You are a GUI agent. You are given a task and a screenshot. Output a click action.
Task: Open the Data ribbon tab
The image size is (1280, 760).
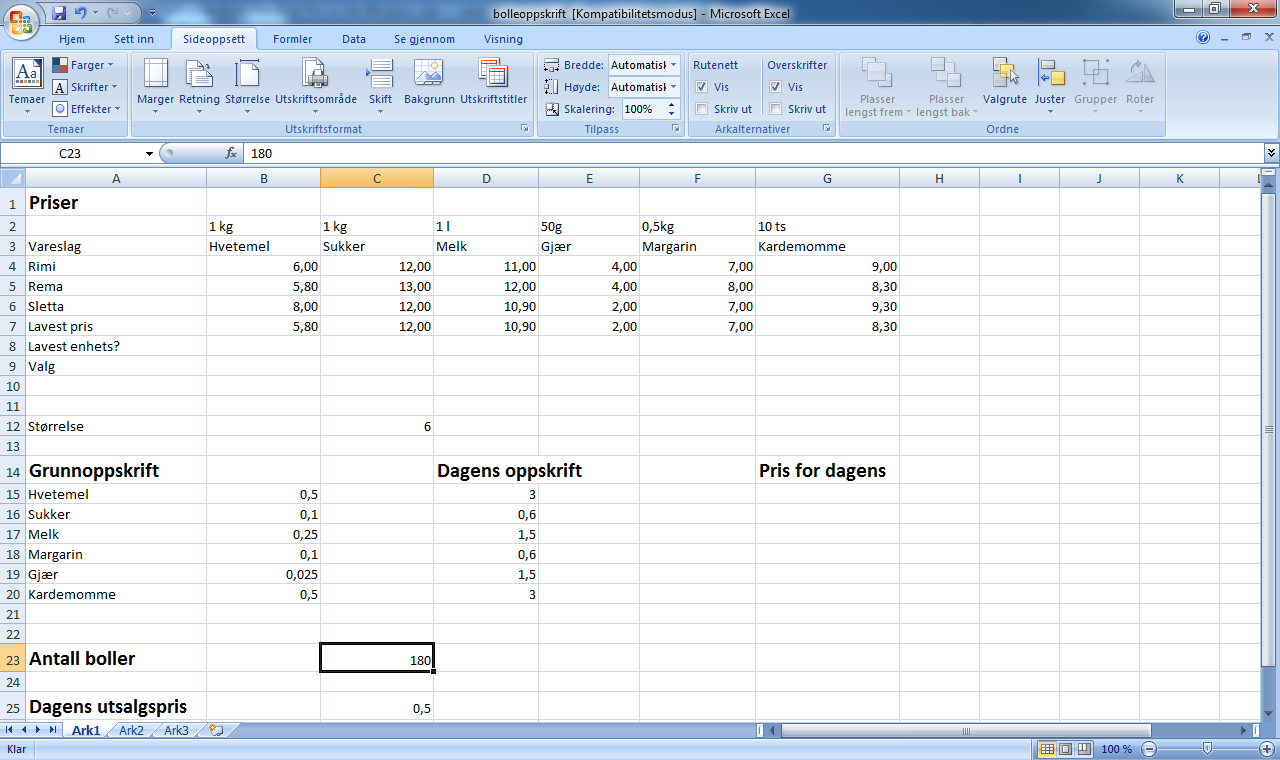tap(354, 39)
